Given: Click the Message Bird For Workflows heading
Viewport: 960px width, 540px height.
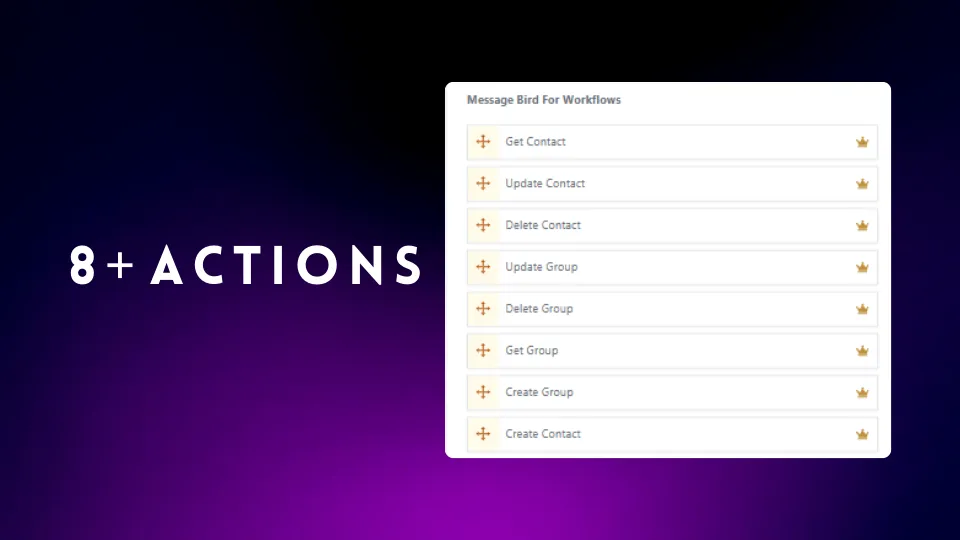Looking at the screenshot, I should pyautogui.click(x=544, y=100).
